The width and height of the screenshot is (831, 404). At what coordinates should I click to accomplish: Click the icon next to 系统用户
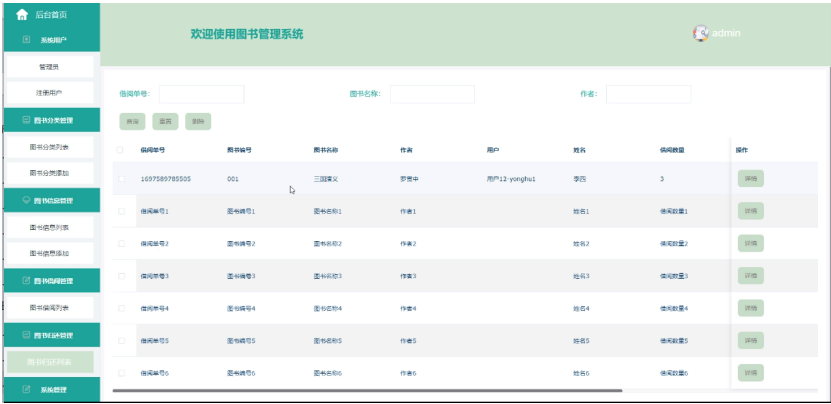pyautogui.click(x=26, y=40)
